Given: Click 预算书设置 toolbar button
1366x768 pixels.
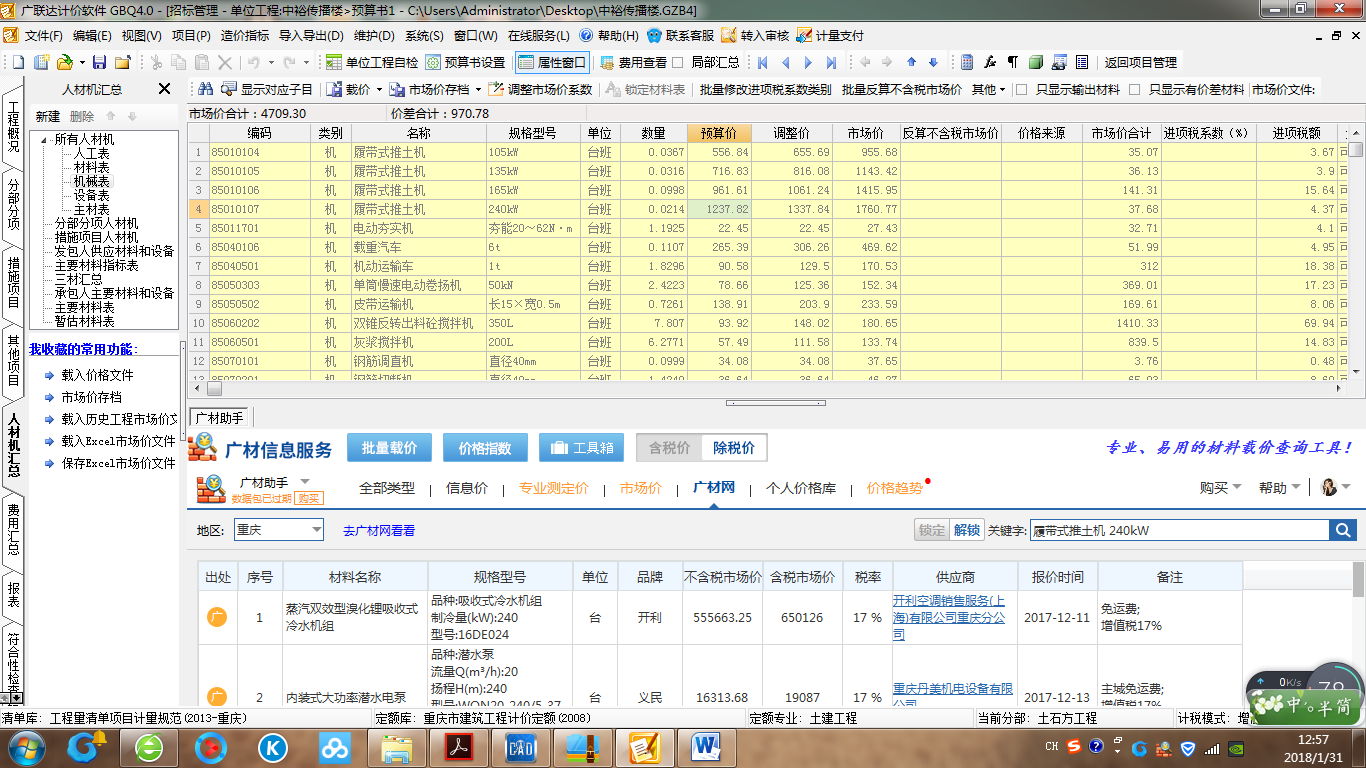Looking at the screenshot, I should [x=466, y=62].
